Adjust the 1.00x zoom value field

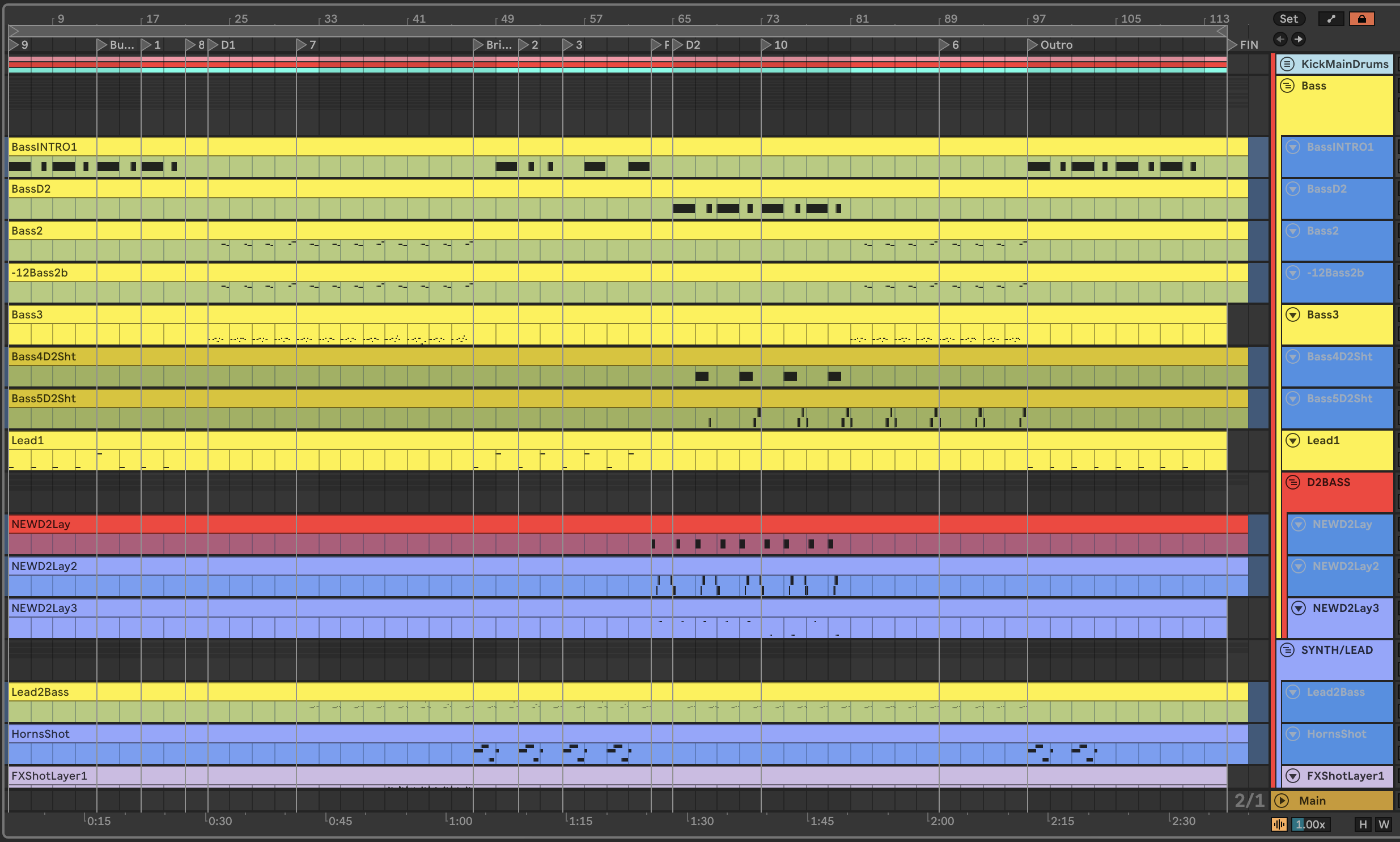pyautogui.click(x=1311, y=824)
